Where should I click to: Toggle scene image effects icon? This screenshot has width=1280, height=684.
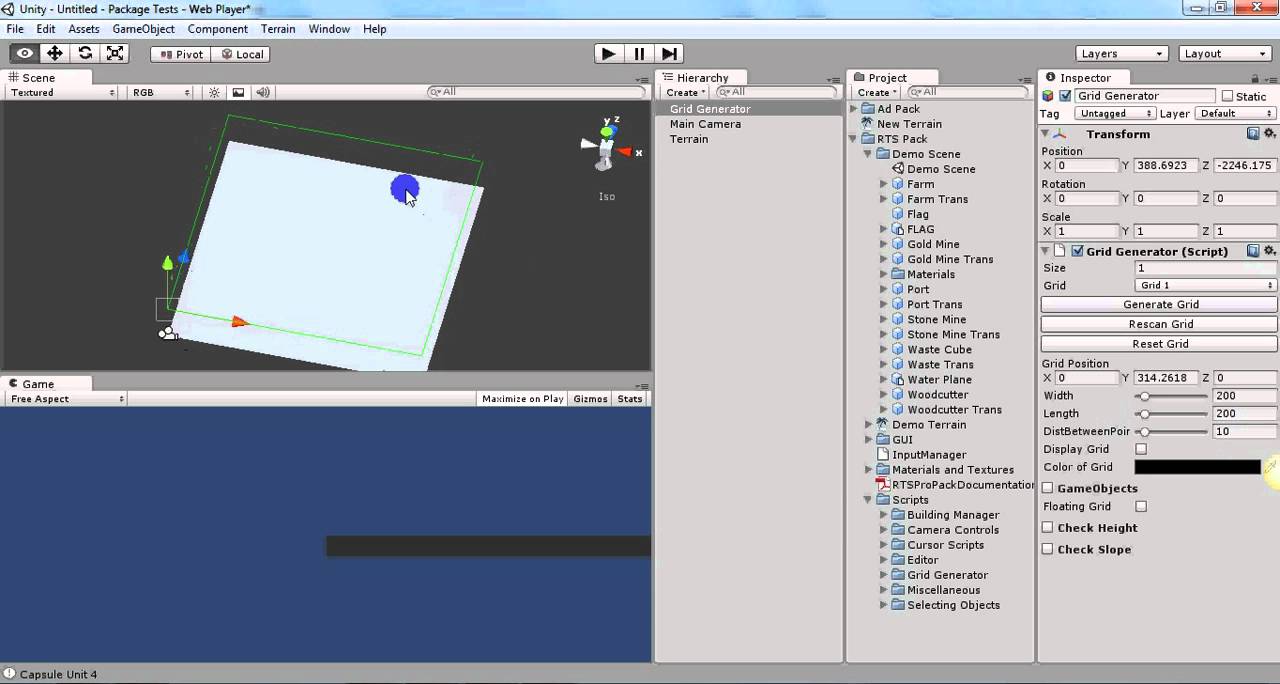[238, 92]
